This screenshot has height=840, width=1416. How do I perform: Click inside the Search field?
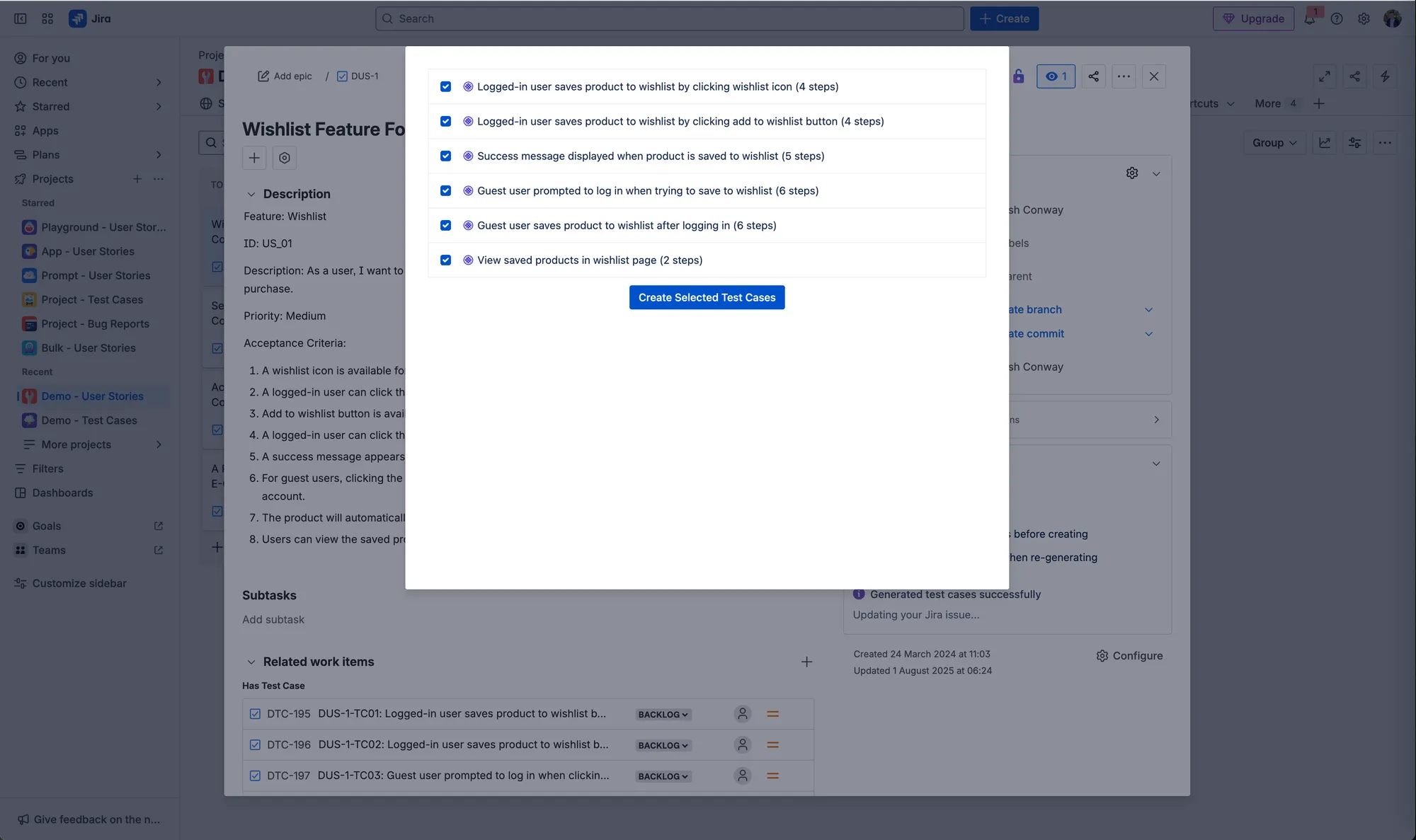click(669, 18)
